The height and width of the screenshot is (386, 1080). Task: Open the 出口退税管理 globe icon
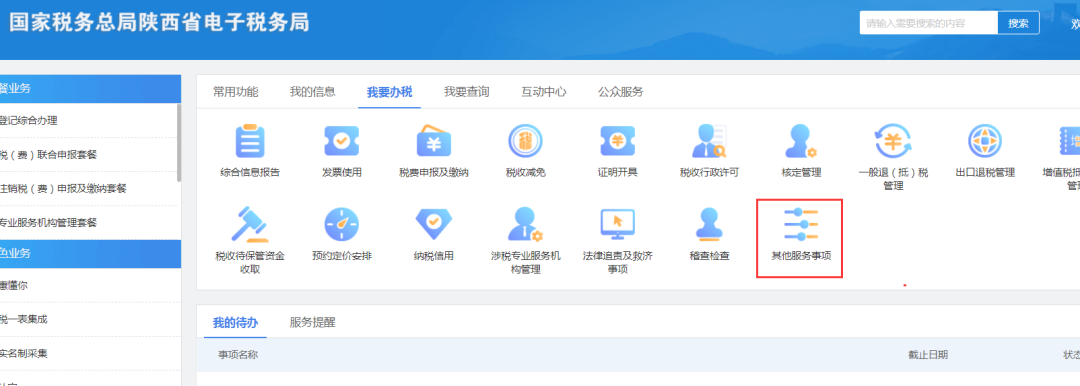[x=985, y=141]
